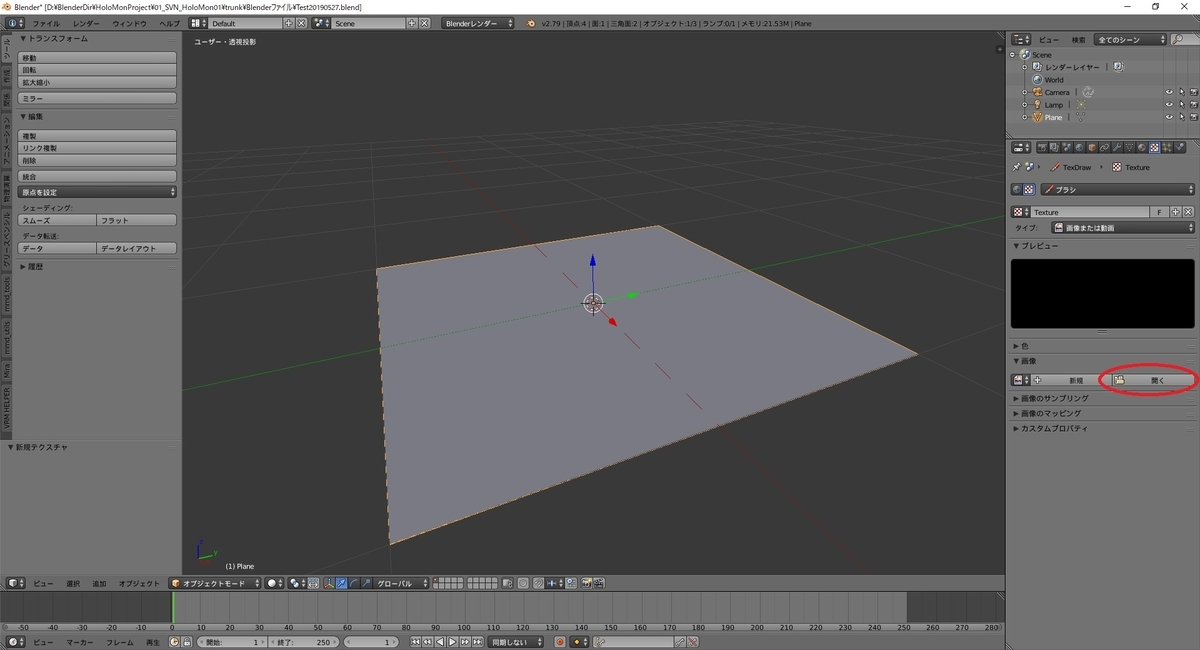The width and height of the screenshot is (1200, 650).
Task: Click the Smooth shading button
Action: click(57, 220)
